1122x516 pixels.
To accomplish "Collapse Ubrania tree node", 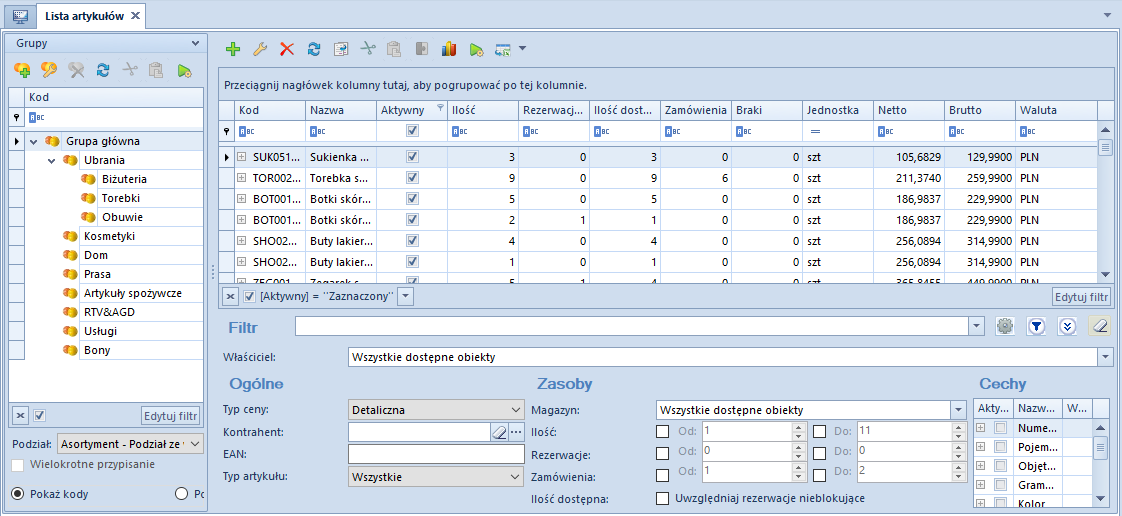I will 52,160.
